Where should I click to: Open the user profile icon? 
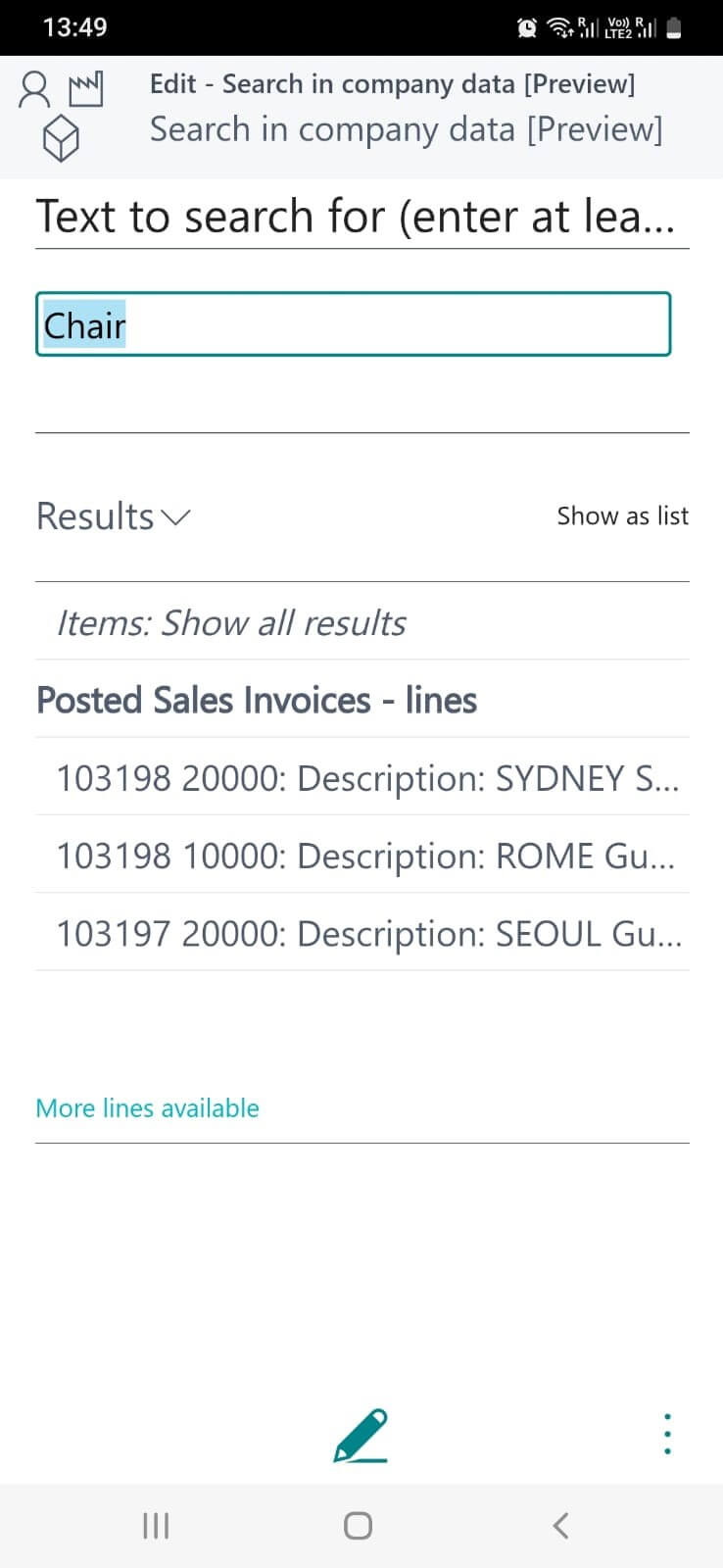(34, 89)
